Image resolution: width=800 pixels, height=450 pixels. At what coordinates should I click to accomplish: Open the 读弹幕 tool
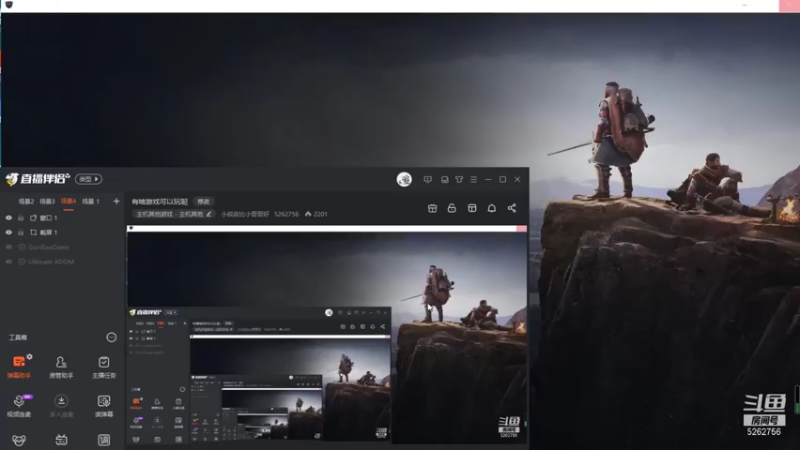[x=104, y=406]
